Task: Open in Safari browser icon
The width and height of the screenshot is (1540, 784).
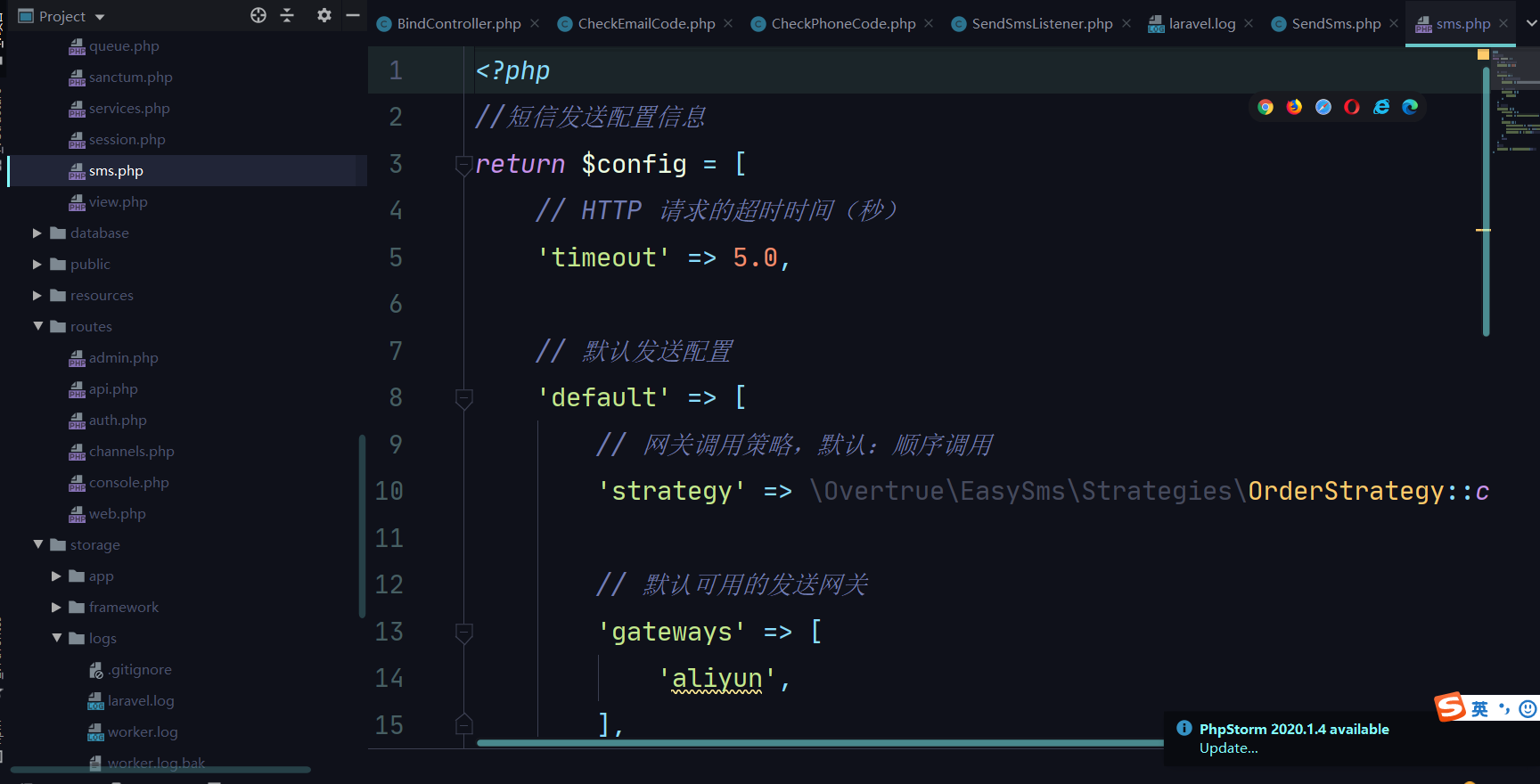Action: click(1323, 107)
